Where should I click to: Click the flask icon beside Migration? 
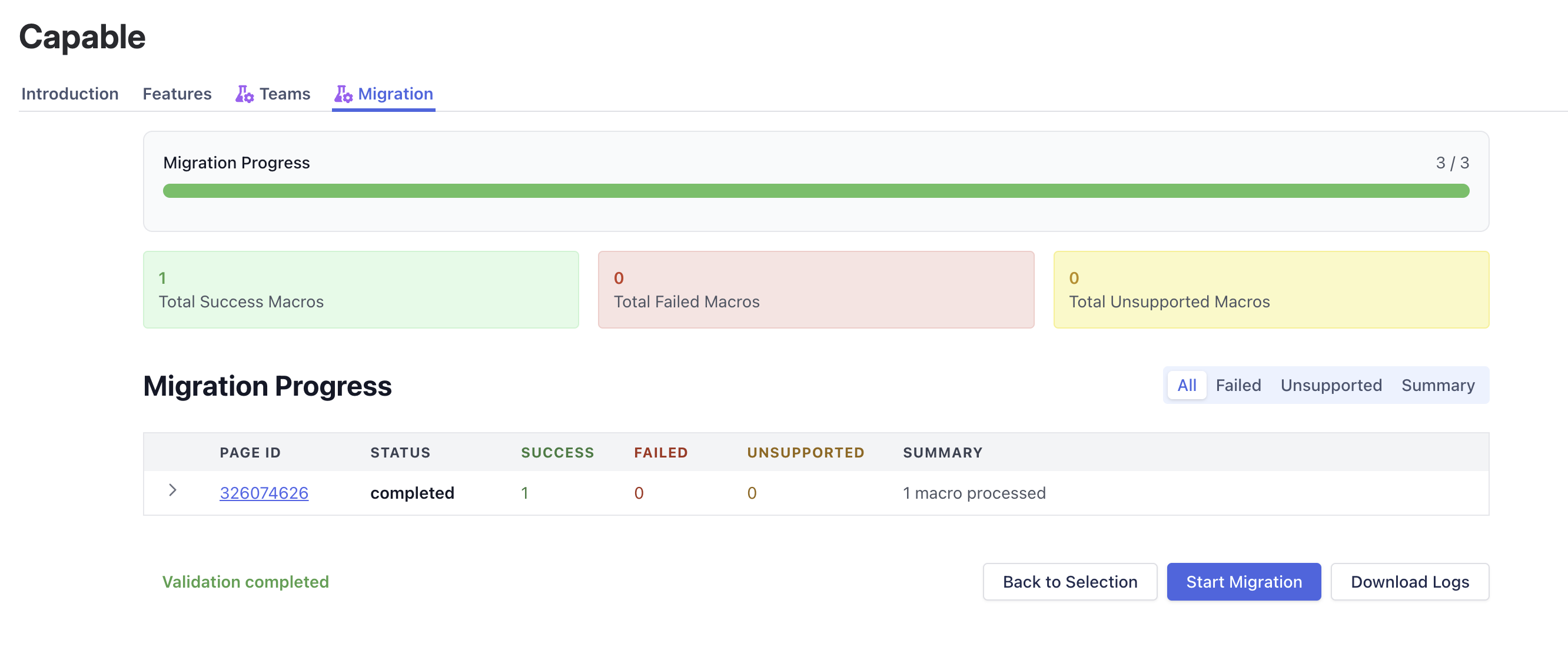click(343, 94)
